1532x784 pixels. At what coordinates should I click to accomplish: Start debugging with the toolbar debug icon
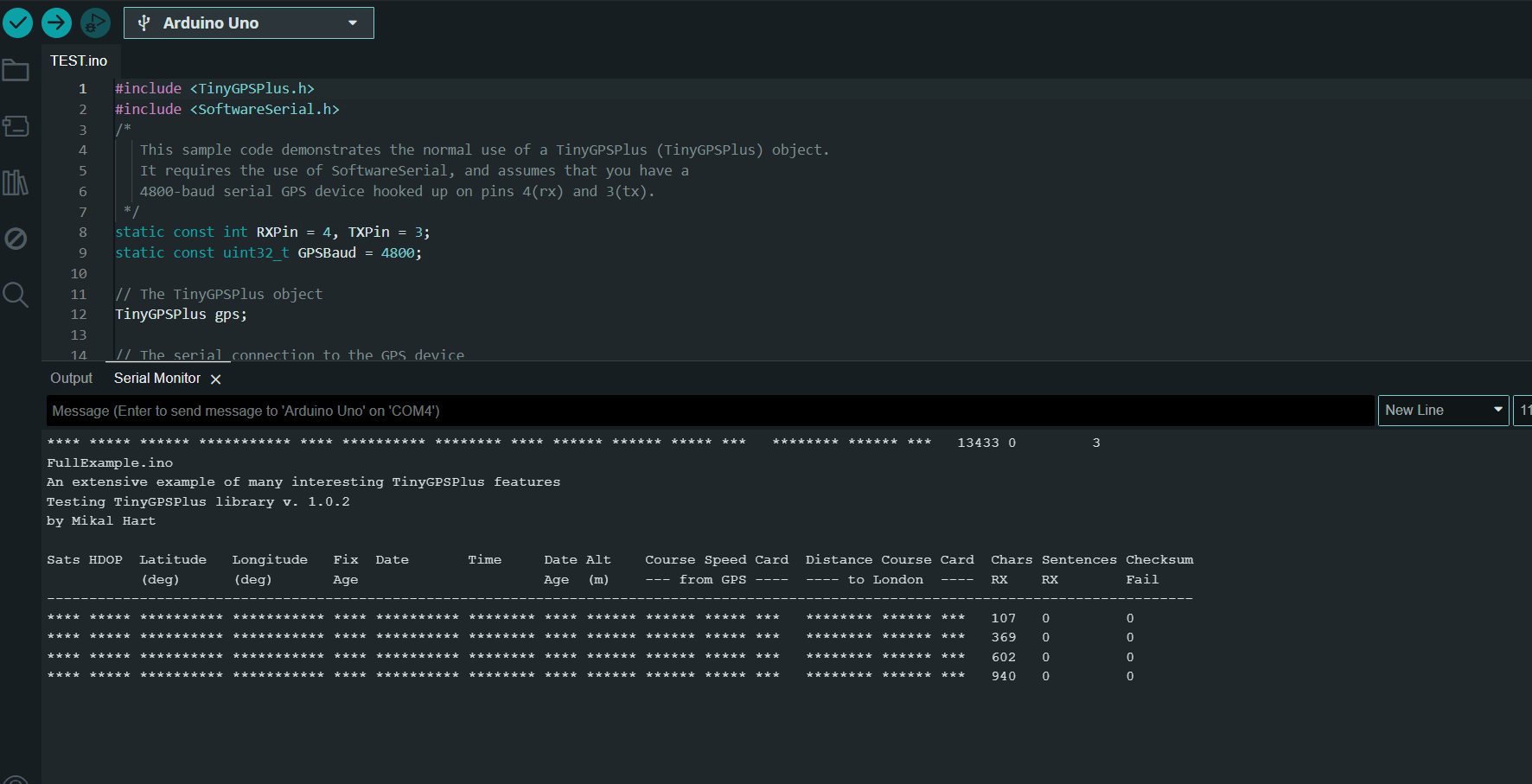(x=95, y=22)
